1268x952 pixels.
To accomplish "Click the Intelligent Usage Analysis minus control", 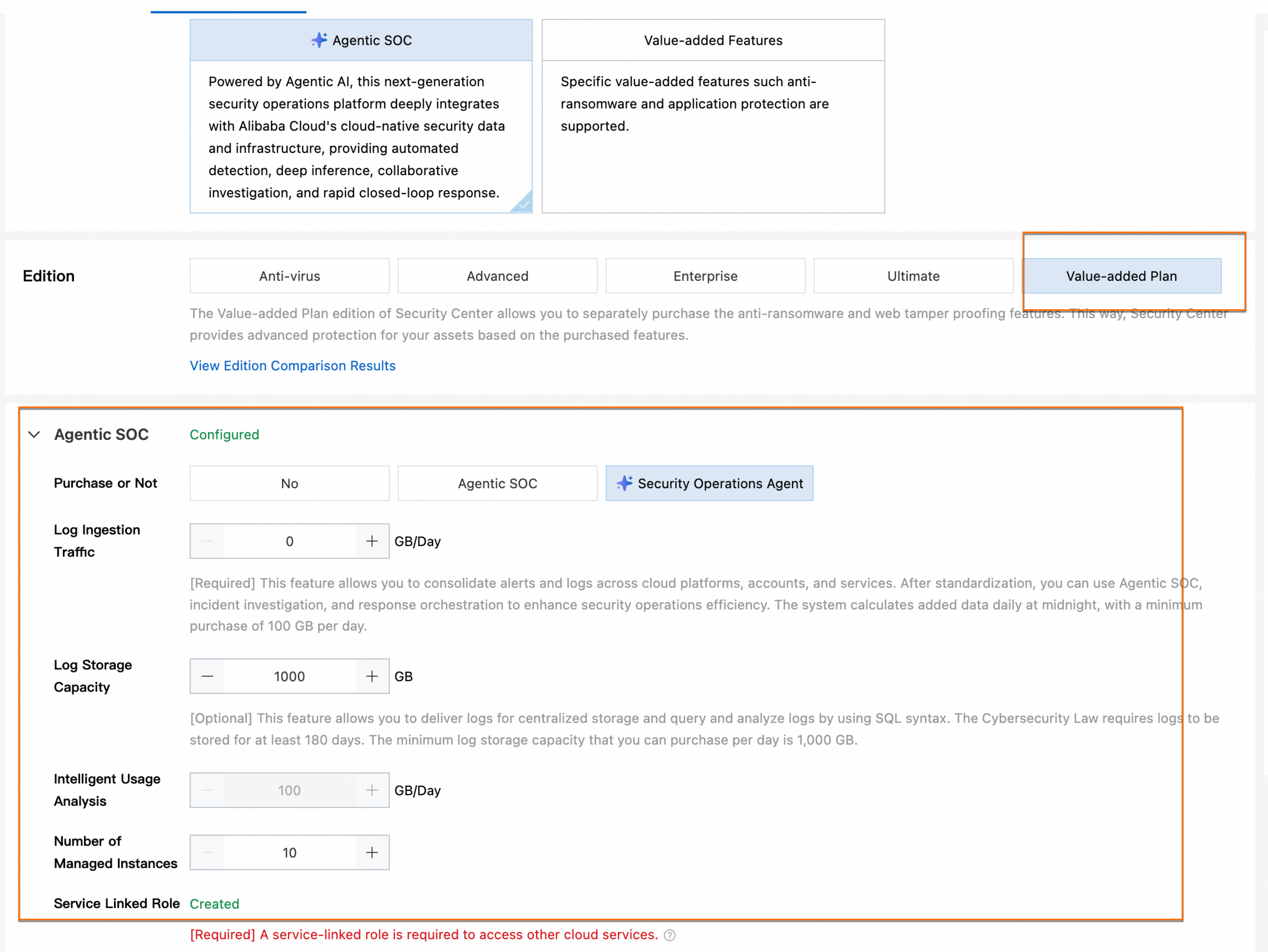I will pos(207,790).
